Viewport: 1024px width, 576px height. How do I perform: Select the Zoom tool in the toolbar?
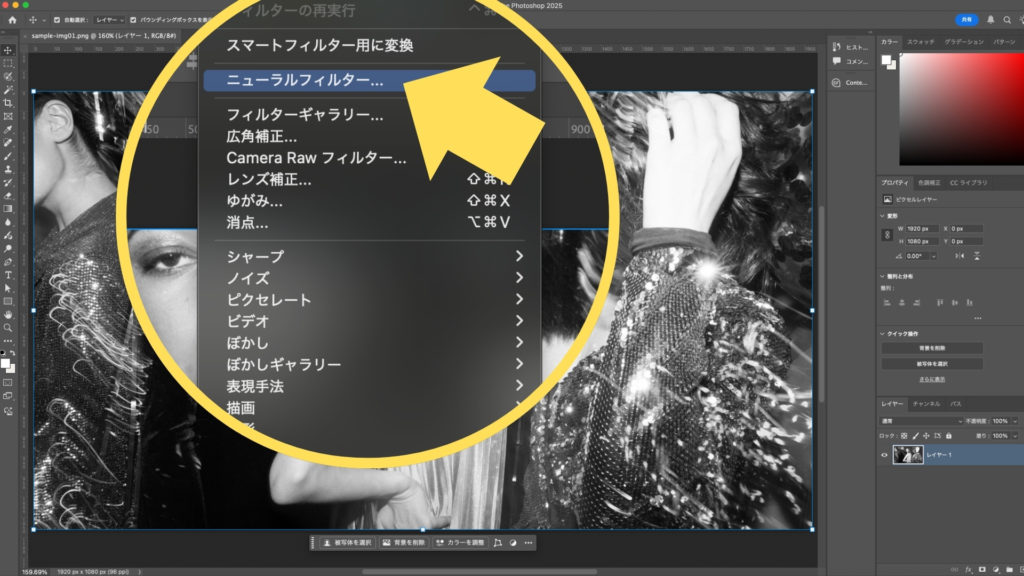(x=8, y=327)
